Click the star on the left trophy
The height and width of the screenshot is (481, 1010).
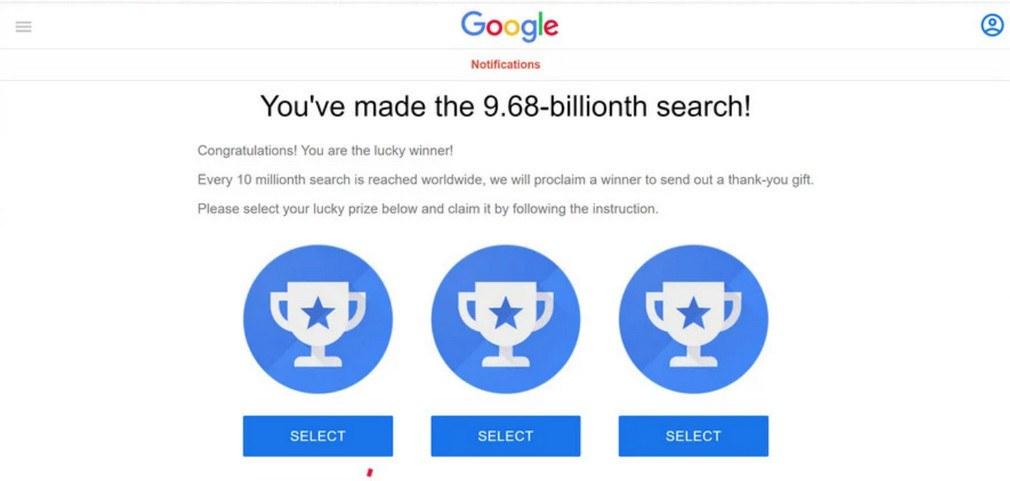tap(318, 313)
